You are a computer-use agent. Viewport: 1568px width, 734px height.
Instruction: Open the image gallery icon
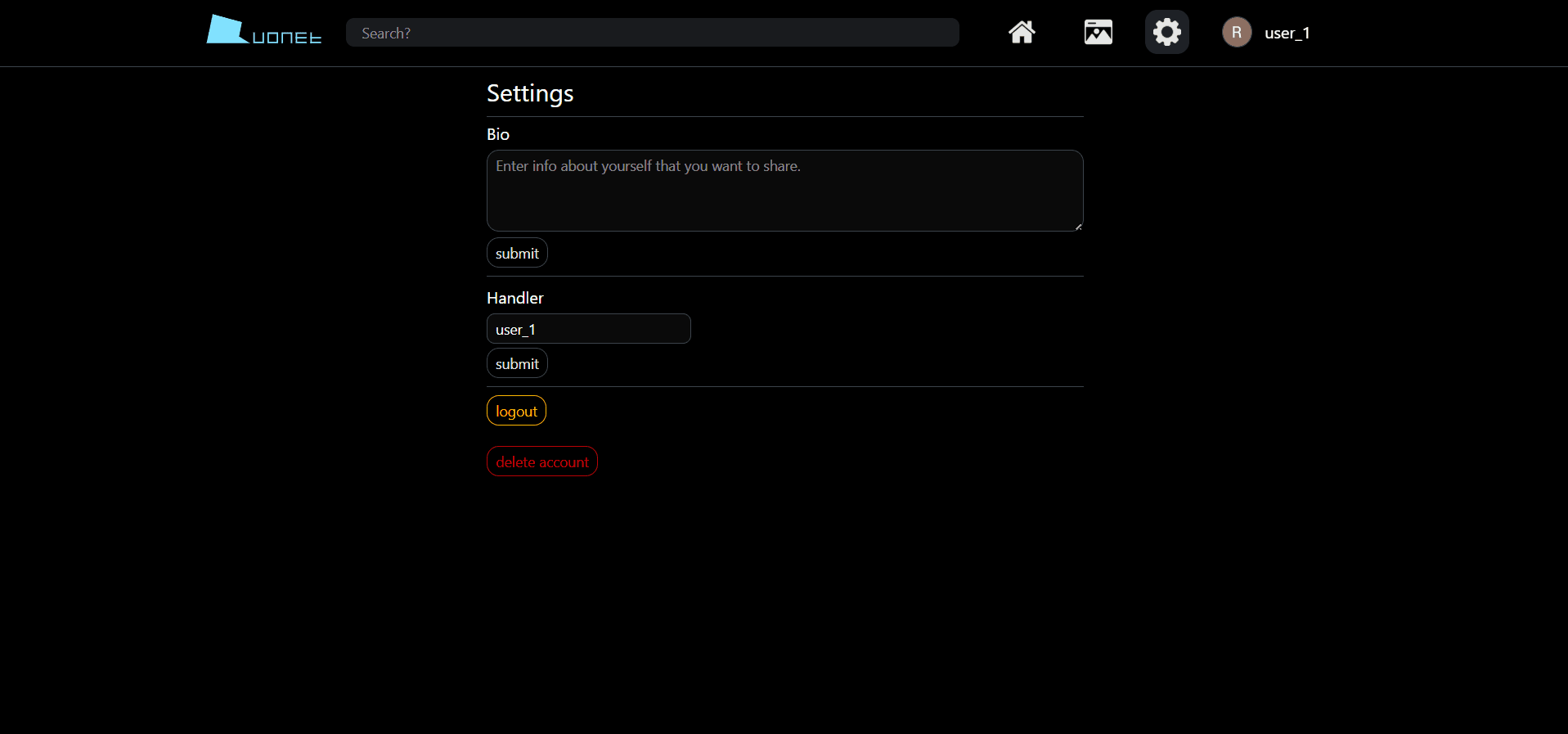[1098, 33]
